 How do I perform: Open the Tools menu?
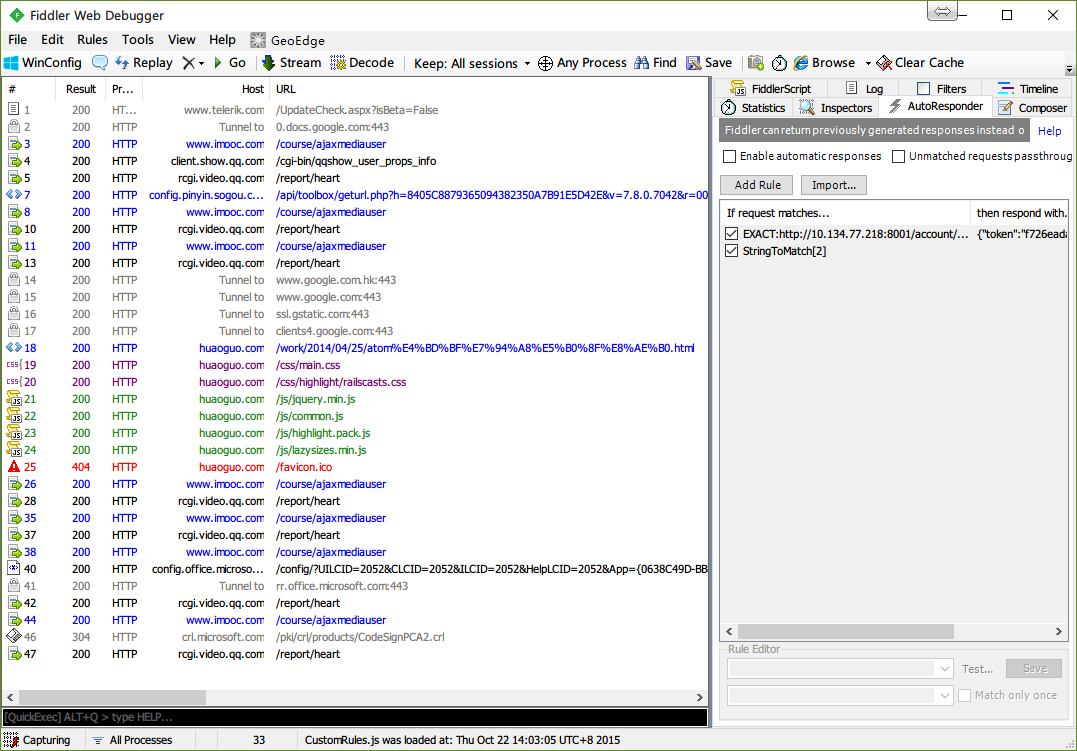pyautogui.click(x=137, y=40)
